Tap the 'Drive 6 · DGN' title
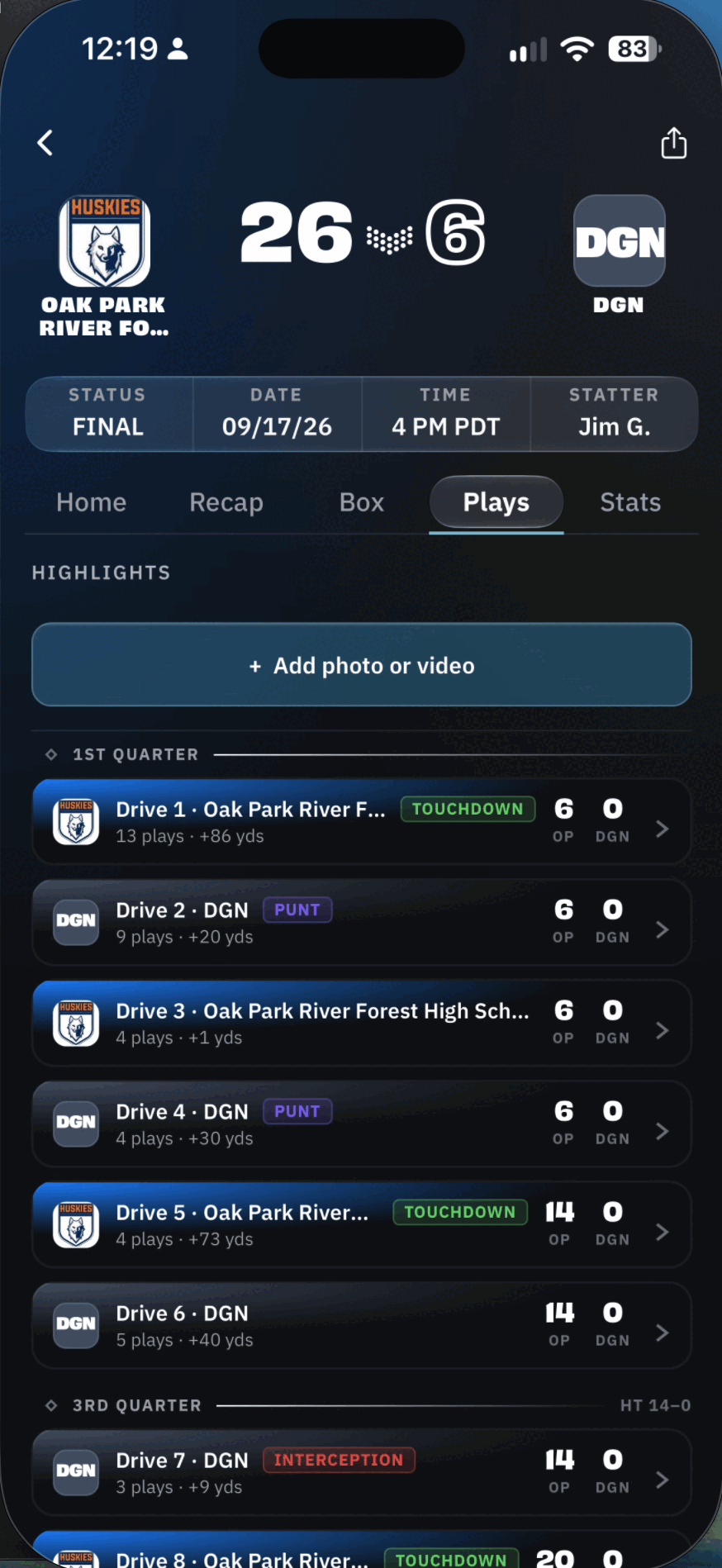Screen dimensions: 722x1568 click(182, 1314)
